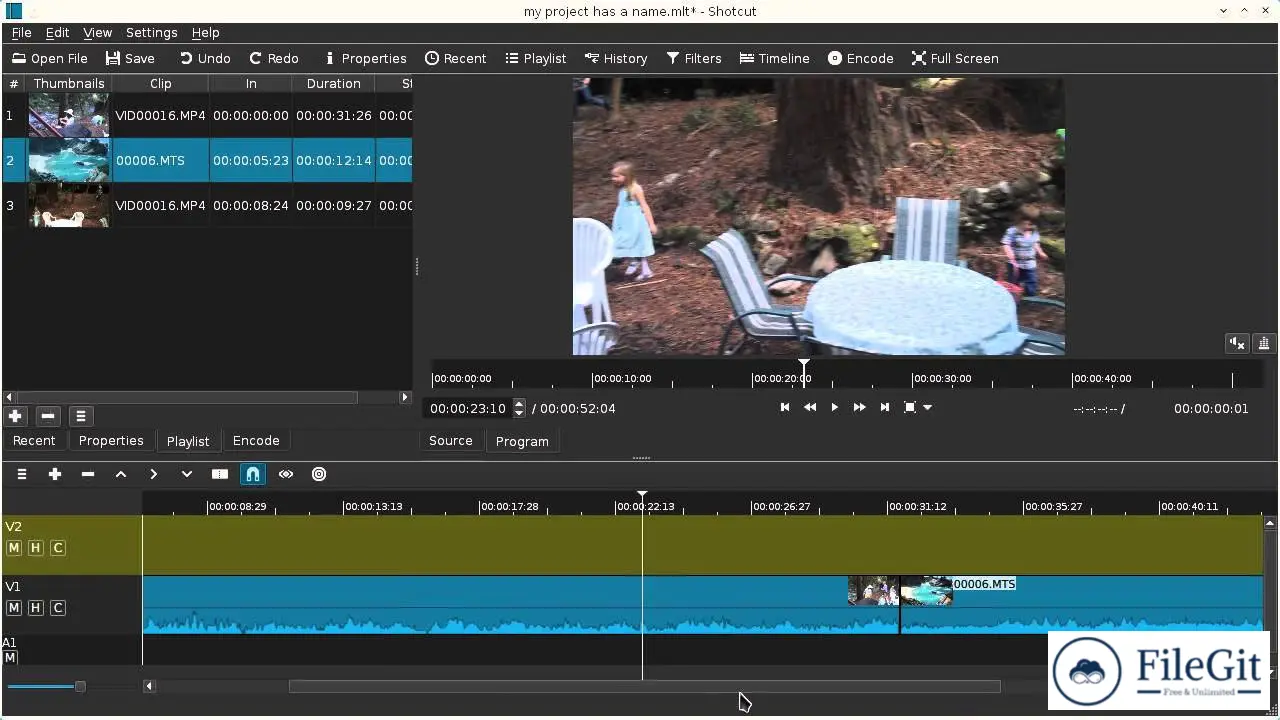Open the Properties panel from toolbar
The width and height of the screenshot is (1280, 720).
click(365, 58)
